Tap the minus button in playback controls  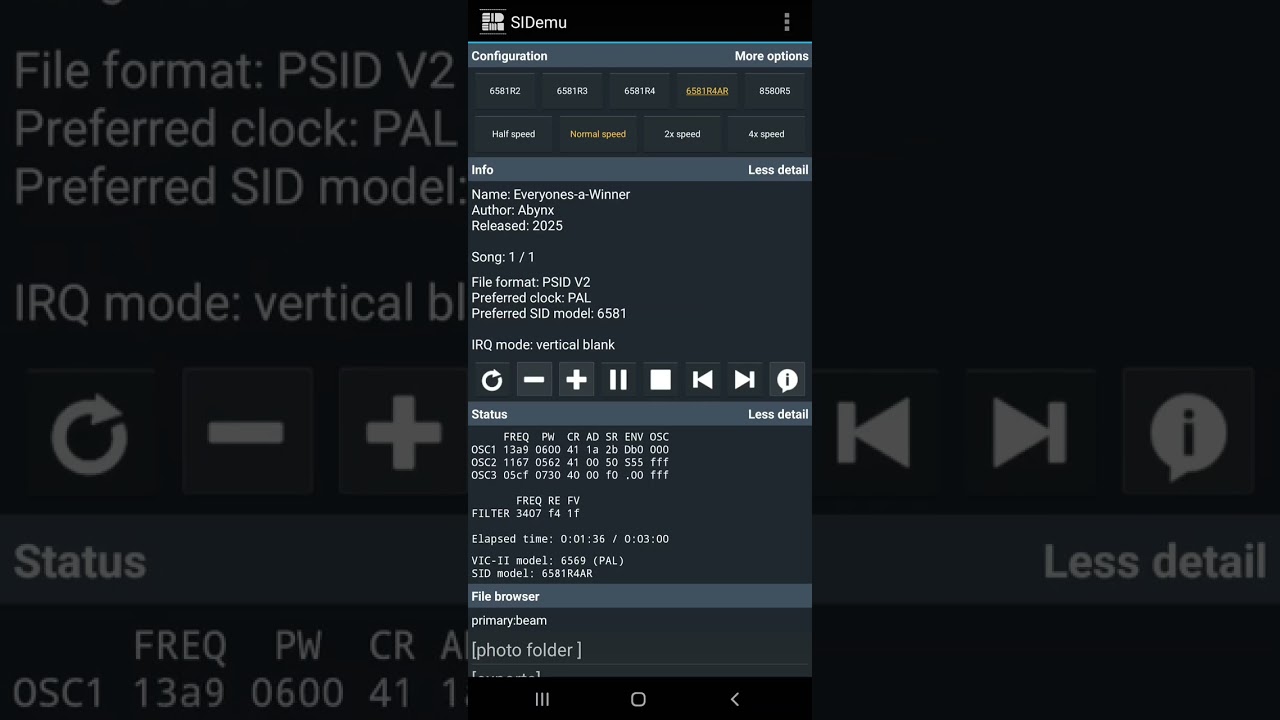pos(534,380)
